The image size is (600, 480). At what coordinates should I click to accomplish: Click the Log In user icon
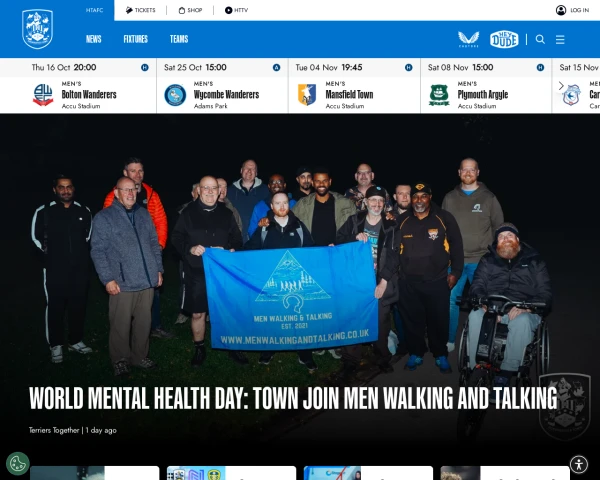(x=561, y=10)
